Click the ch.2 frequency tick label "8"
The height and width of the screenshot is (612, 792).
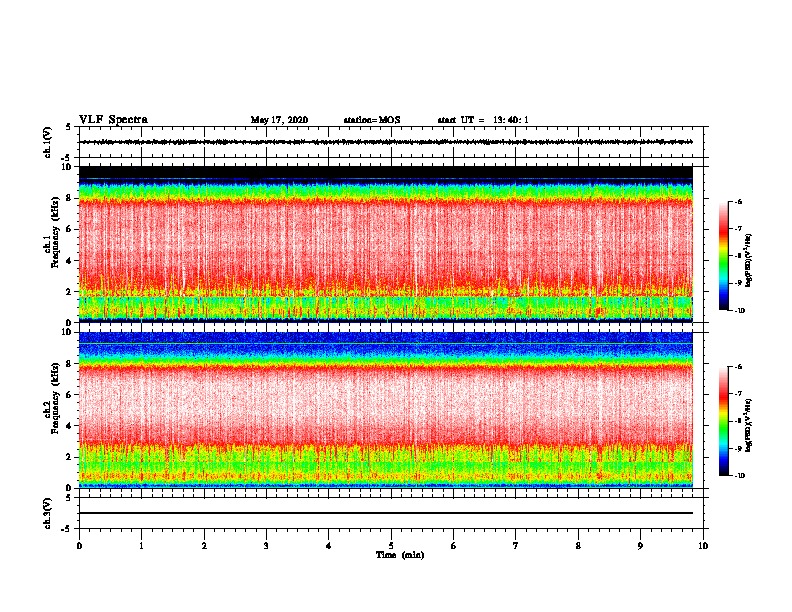(x=69, y=364)
